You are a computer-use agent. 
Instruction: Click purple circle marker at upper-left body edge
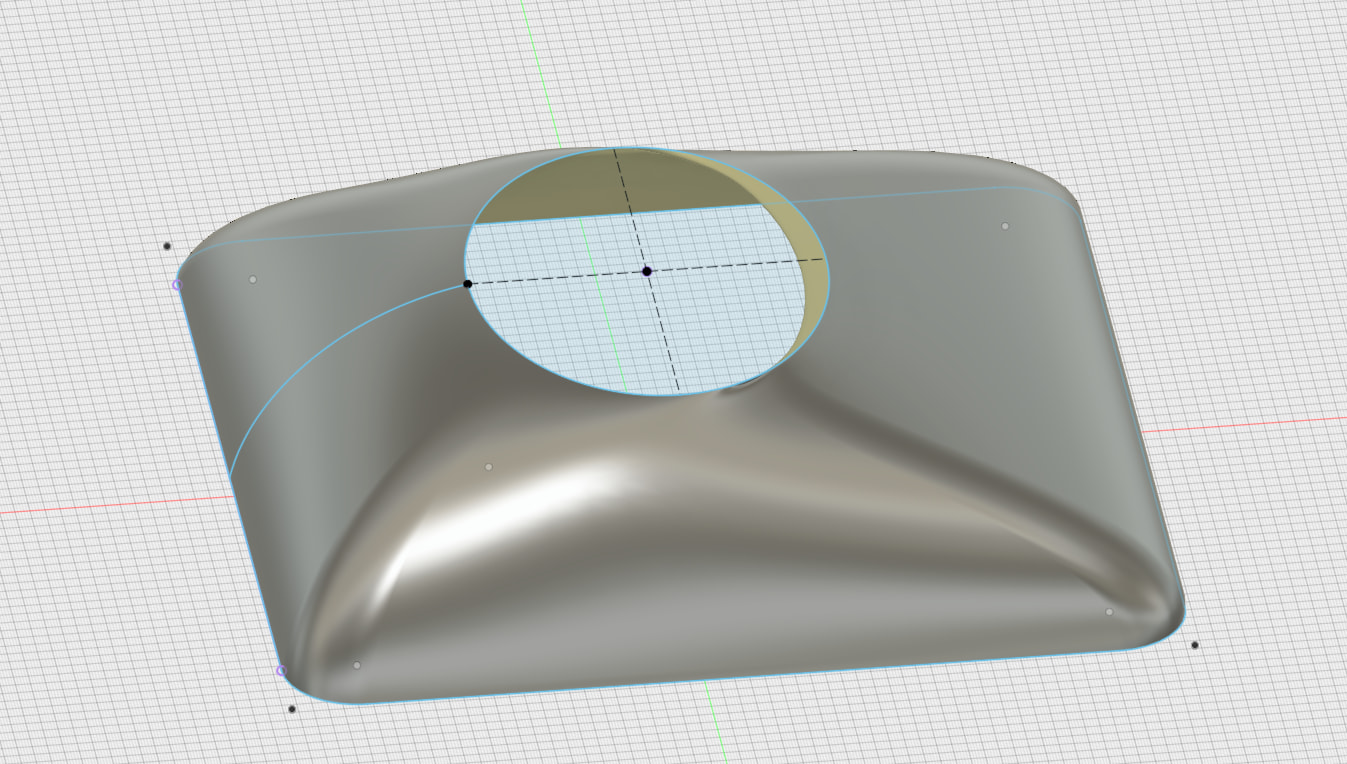coord(177,285)
